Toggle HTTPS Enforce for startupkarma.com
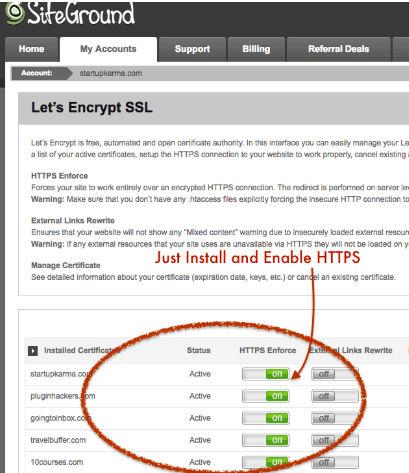Viewport: 409px width, 473px height. [266, 374]
